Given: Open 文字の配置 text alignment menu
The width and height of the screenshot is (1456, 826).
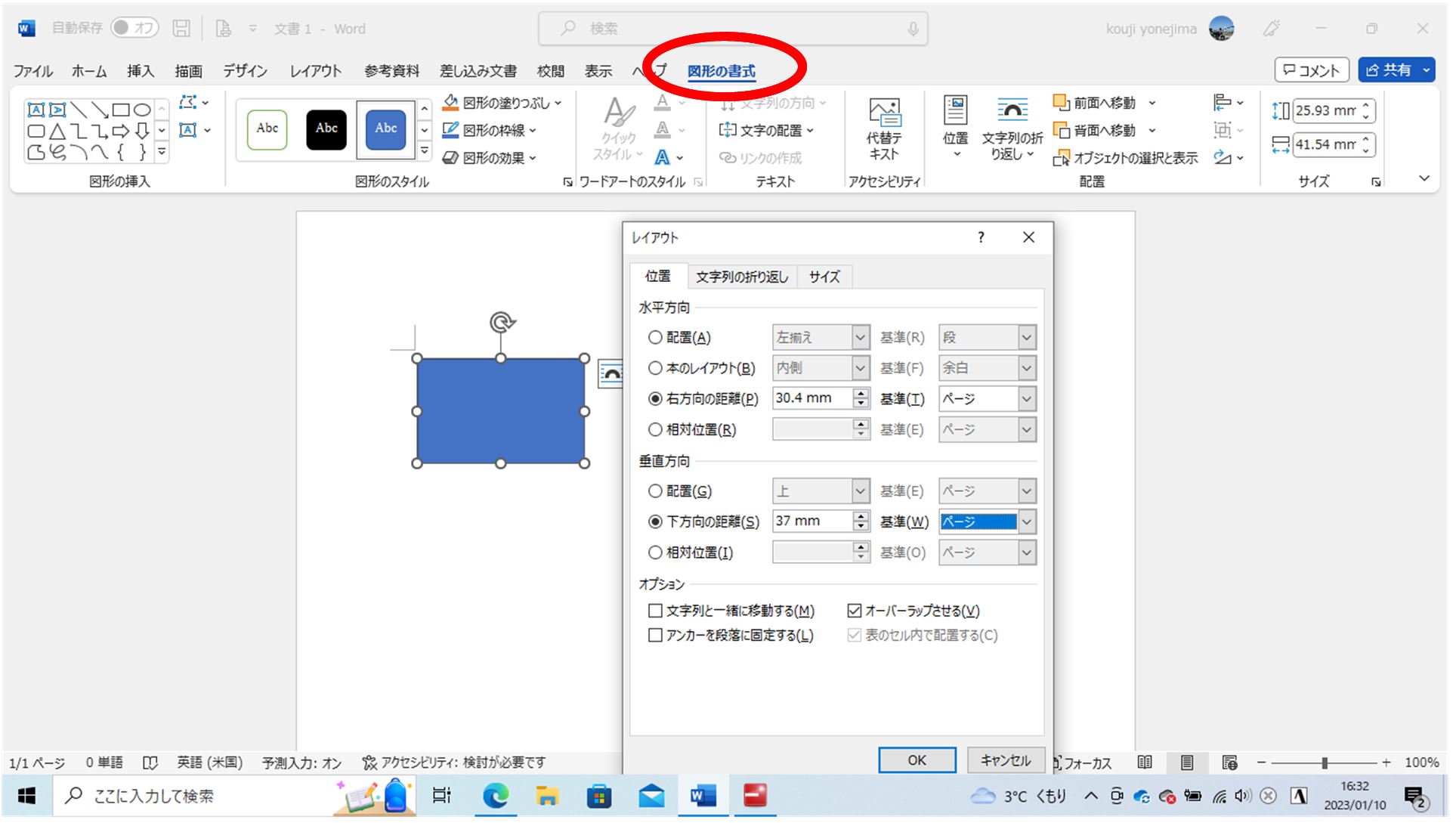Looking at the screenshot, I should (766, 130).
